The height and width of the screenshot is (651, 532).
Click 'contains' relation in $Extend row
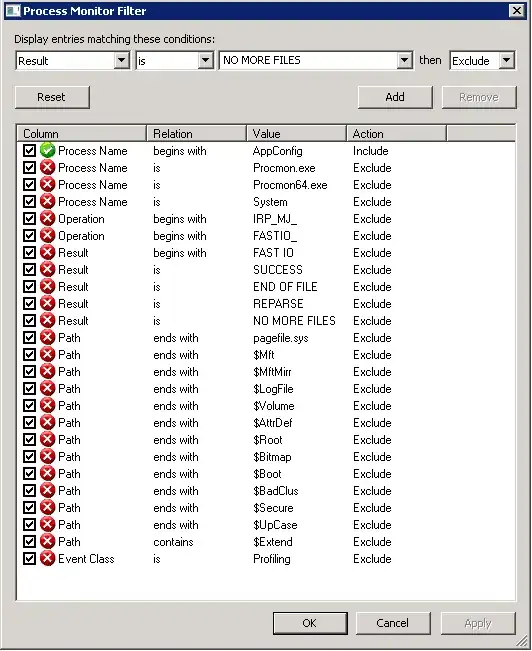click(174, 542)
